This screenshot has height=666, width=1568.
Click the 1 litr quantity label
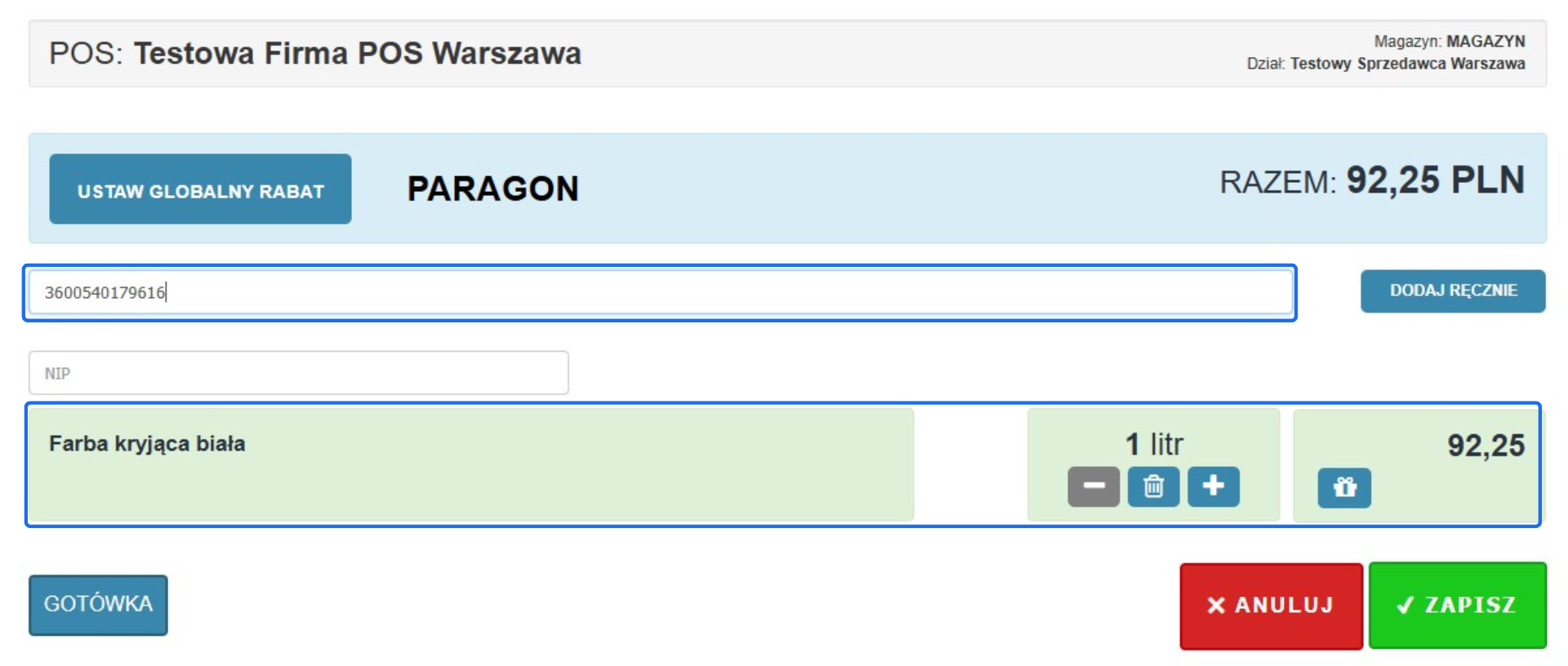pyautogui.click(x=1153, y=445)
